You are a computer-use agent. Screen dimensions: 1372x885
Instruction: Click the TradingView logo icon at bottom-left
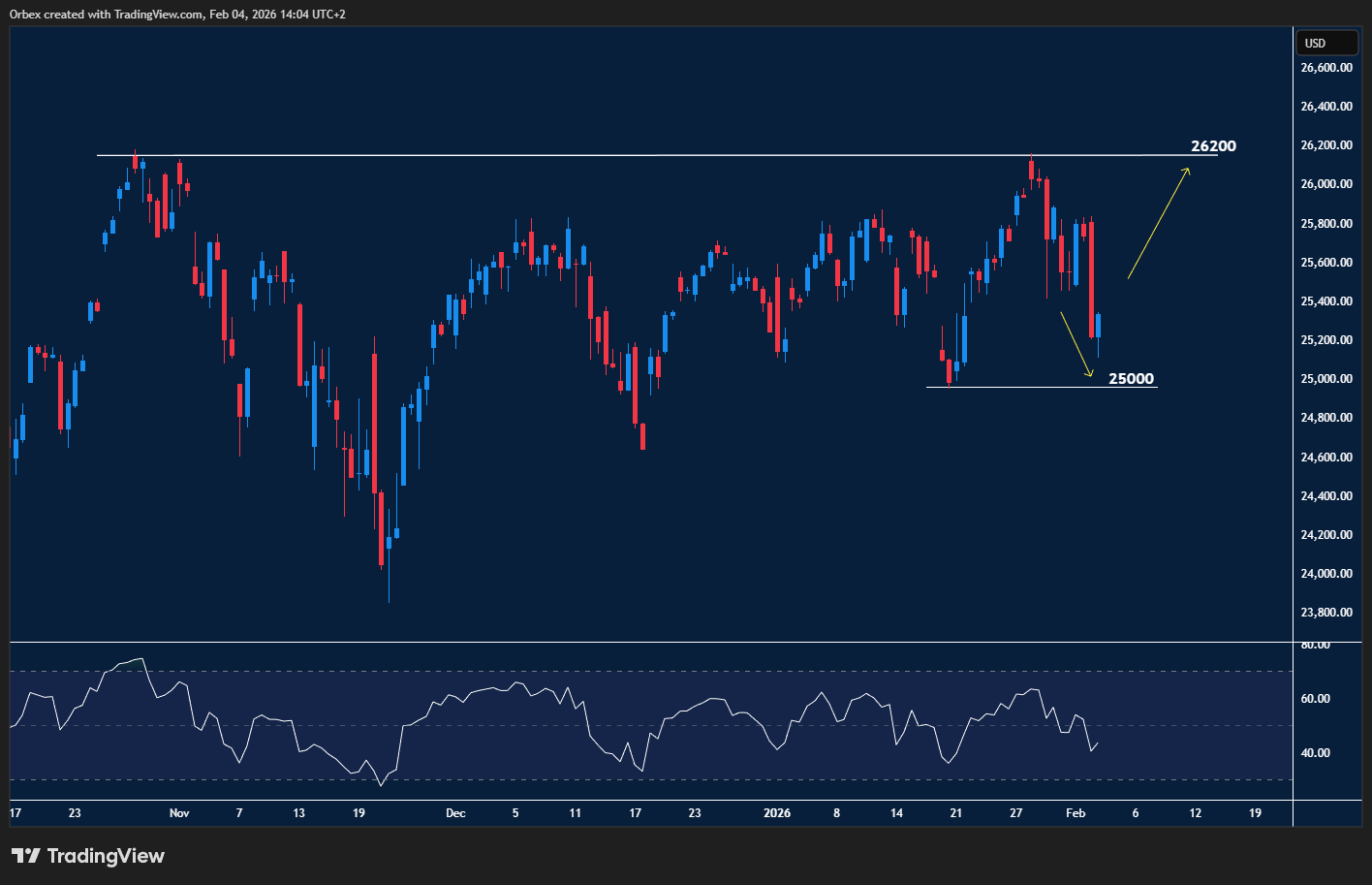(26, 856)
